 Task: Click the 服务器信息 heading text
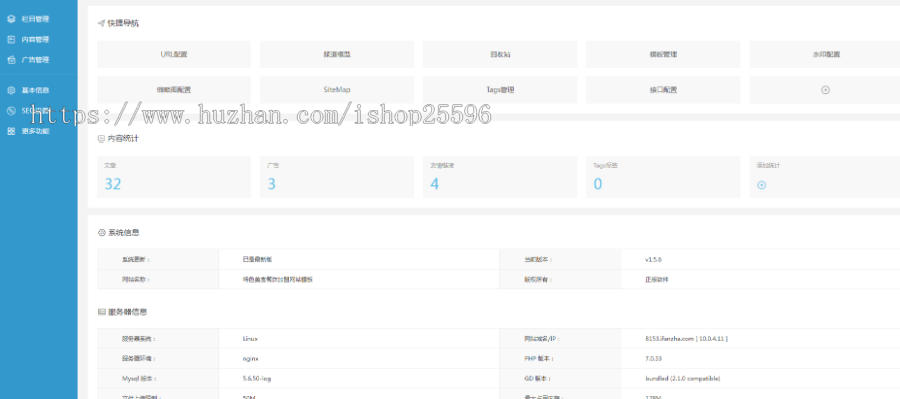click(127, 312)
